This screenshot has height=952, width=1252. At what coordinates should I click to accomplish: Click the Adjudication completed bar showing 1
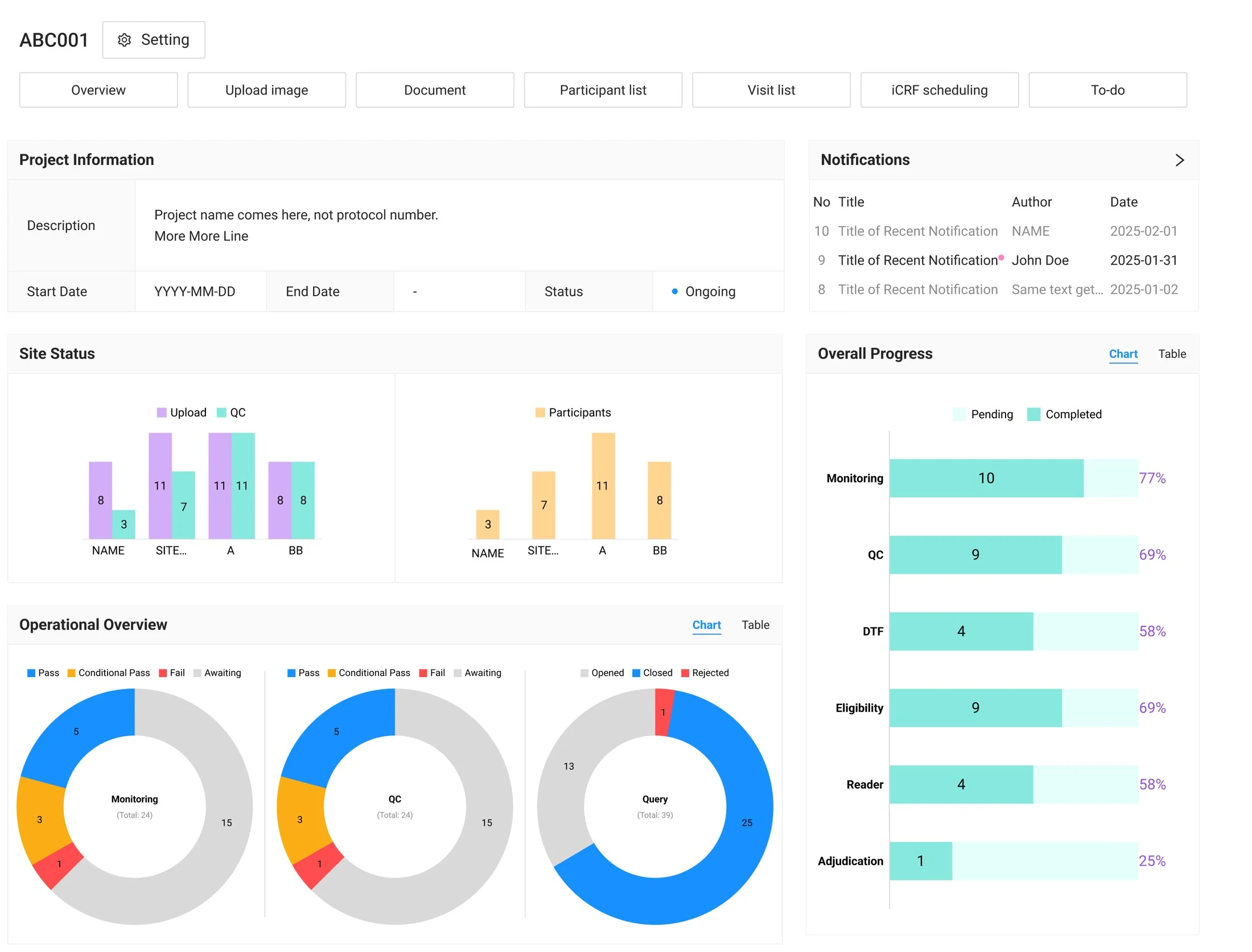(x=920, y=861)
